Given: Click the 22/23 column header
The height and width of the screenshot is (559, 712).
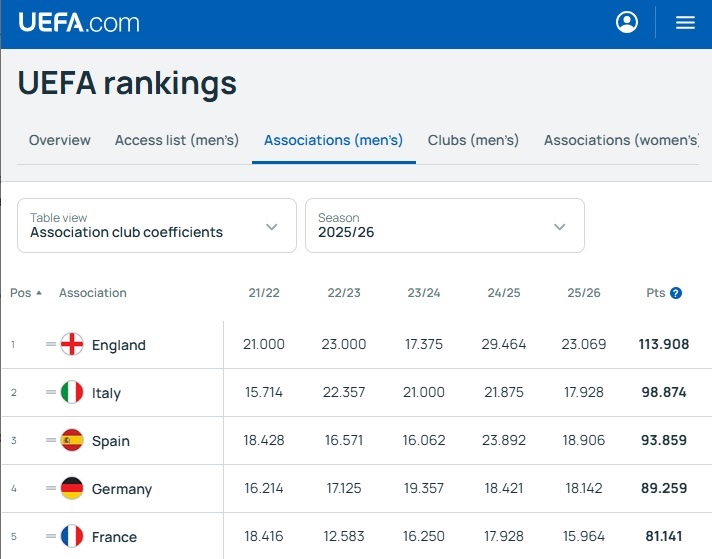Looking at the screenshot, I should [344, 293].
